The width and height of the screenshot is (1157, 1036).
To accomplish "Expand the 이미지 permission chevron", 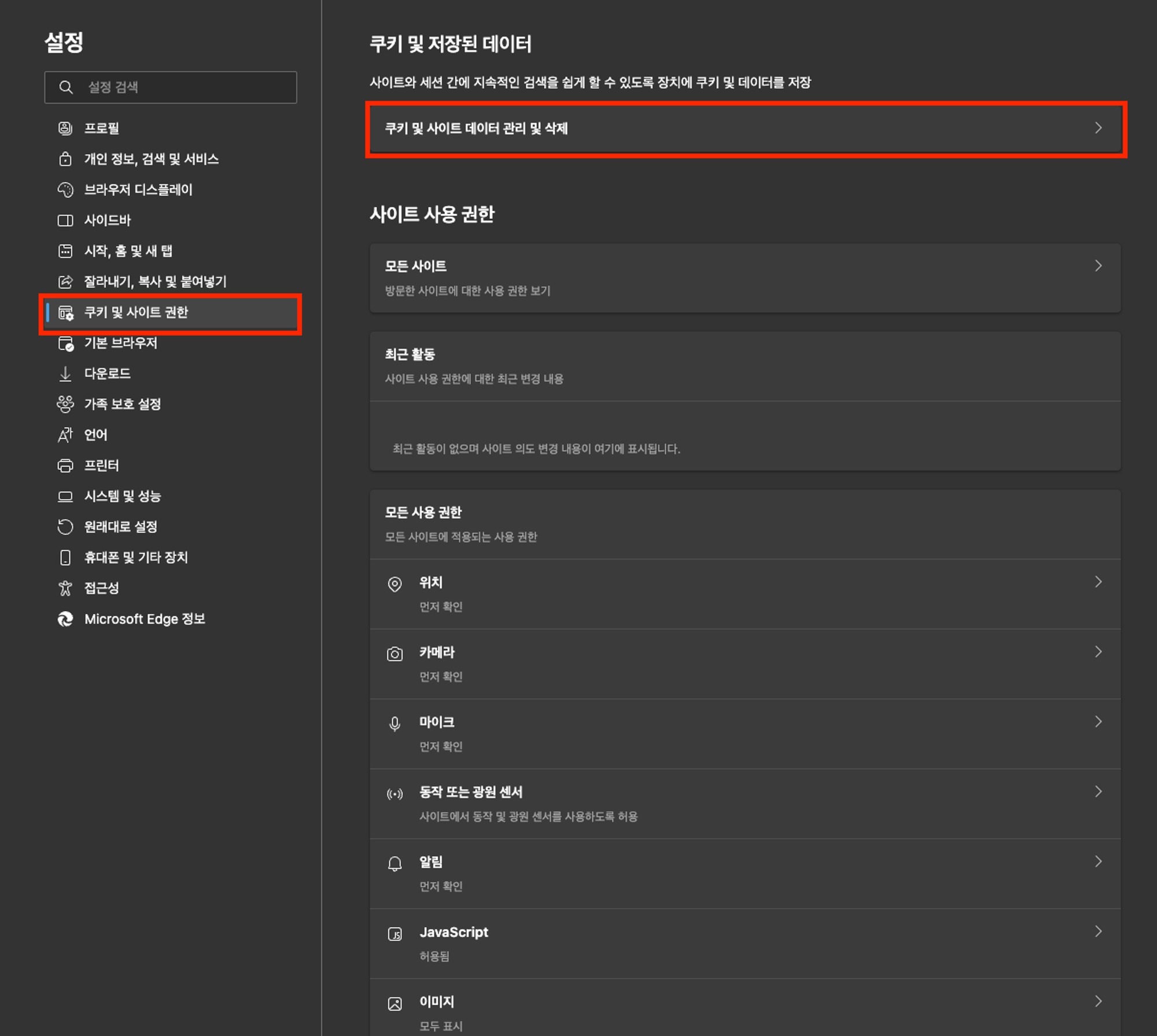I will tap(1098, 1001).
